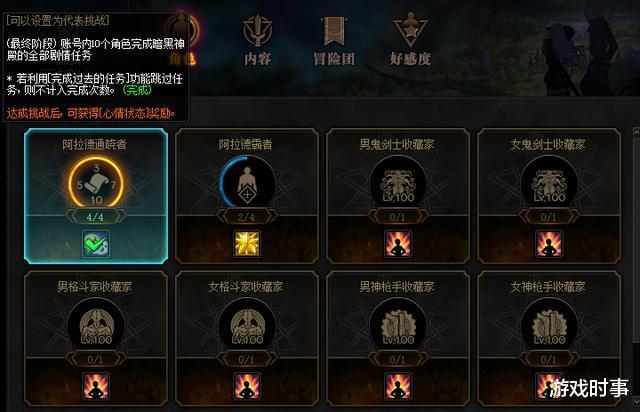Switch to the 冒险团 tab
Screen dimensions: 640x412
click(x=334, y=40)
